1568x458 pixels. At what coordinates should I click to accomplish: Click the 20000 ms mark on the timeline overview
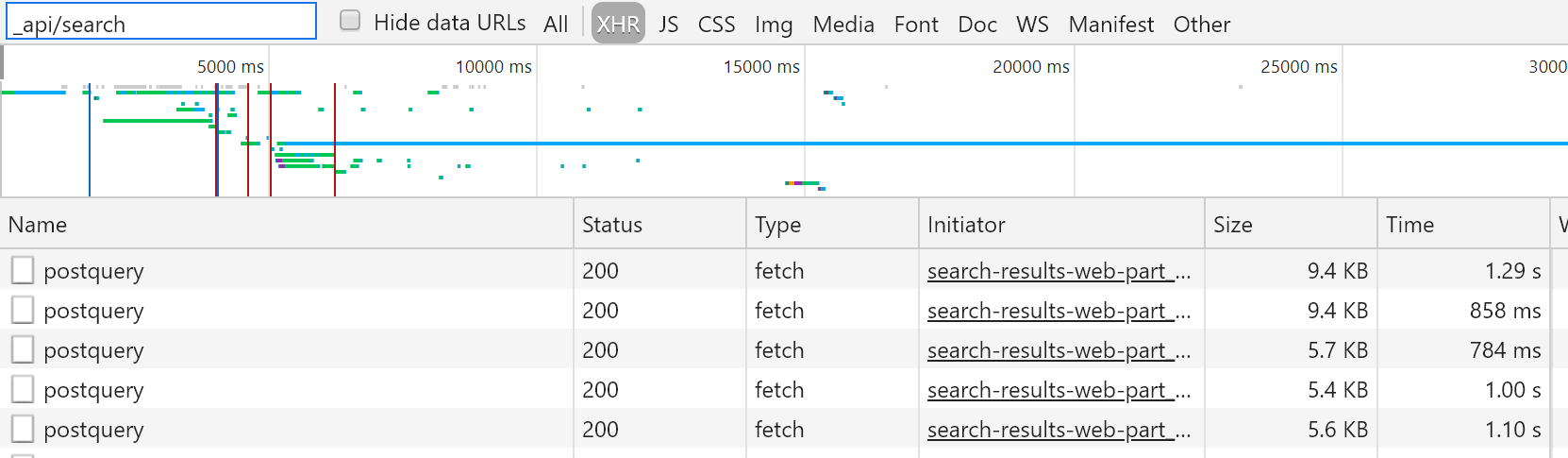pos(1031,67)
